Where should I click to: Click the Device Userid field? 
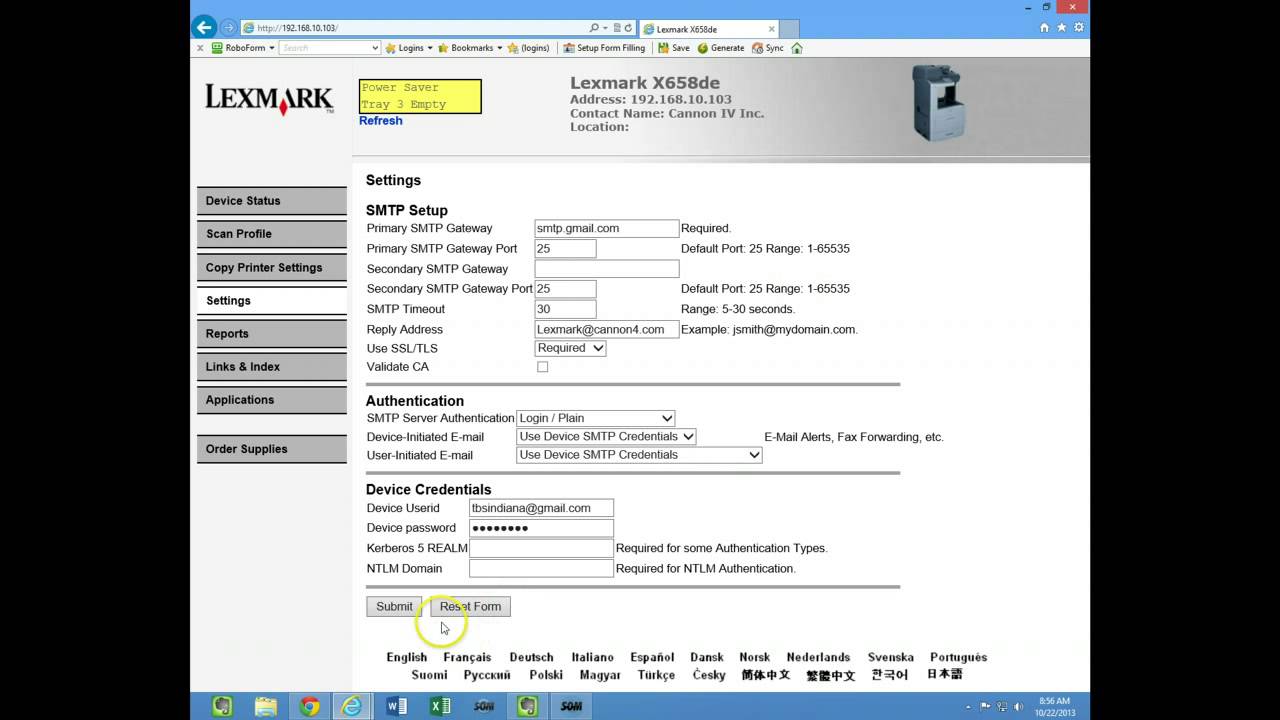pos(541,508)
